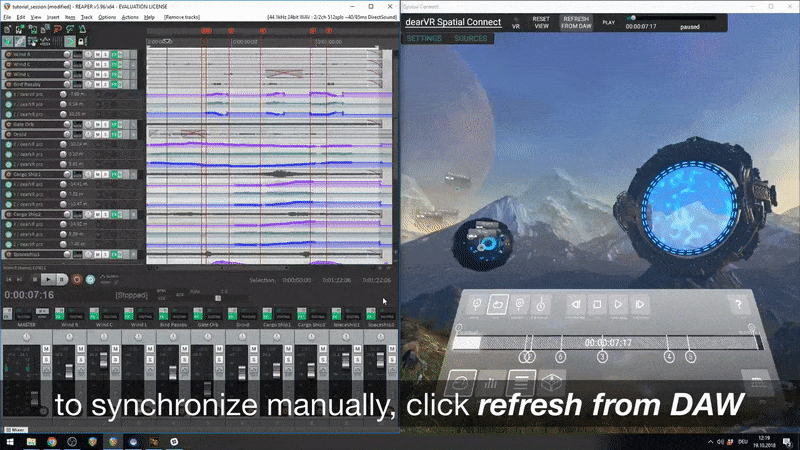Go to project start in REAPER transport
The height and width of the screenshot is (450, 800).
[9, 280]
